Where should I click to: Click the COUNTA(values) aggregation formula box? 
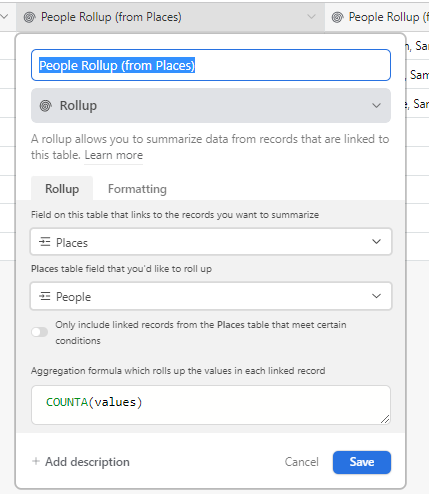coord(211,405)
